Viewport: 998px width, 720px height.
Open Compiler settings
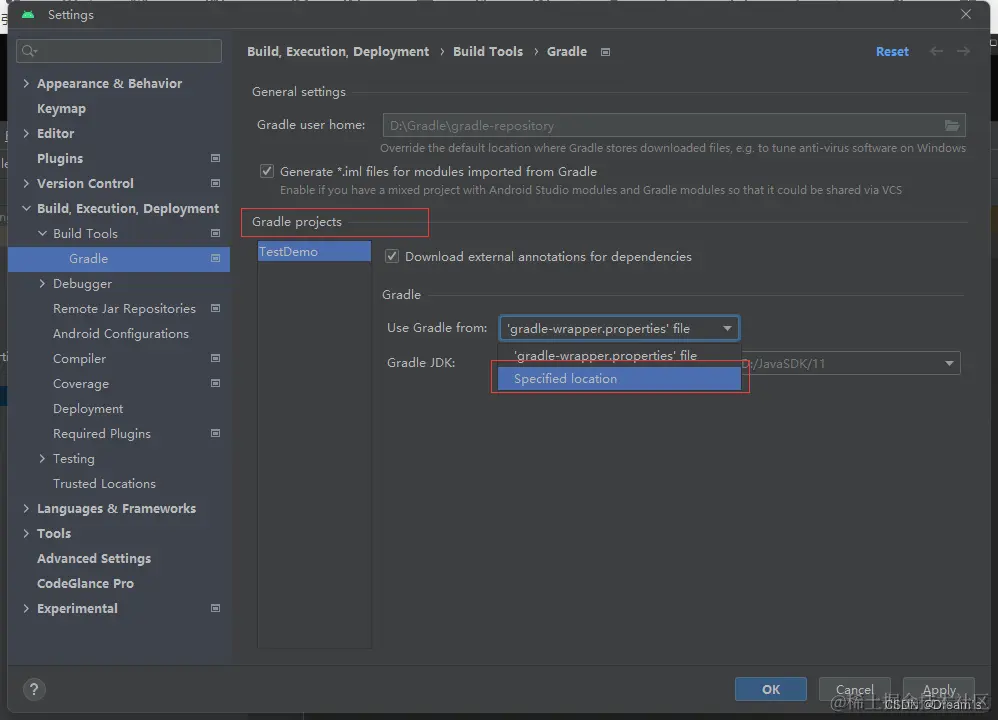click(x=80, y=358)
